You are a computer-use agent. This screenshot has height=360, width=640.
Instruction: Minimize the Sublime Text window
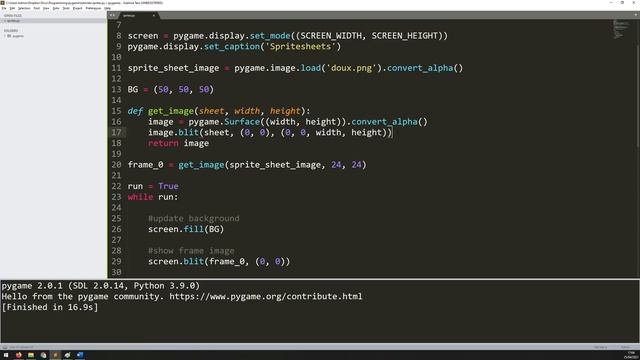tap(611, 2)
